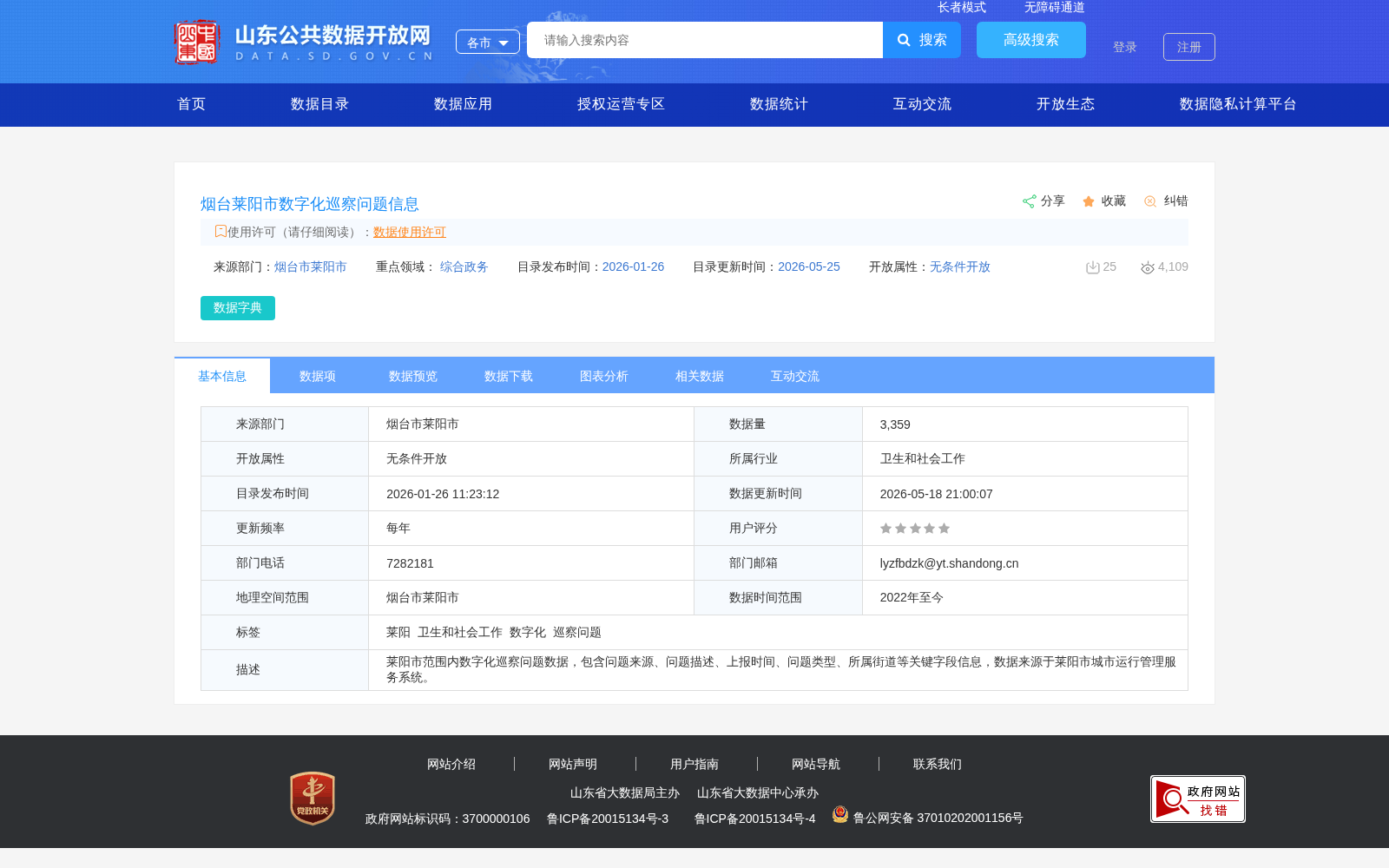Click the 登录 login link
1389x868 pixels.
pos(1125,47)
